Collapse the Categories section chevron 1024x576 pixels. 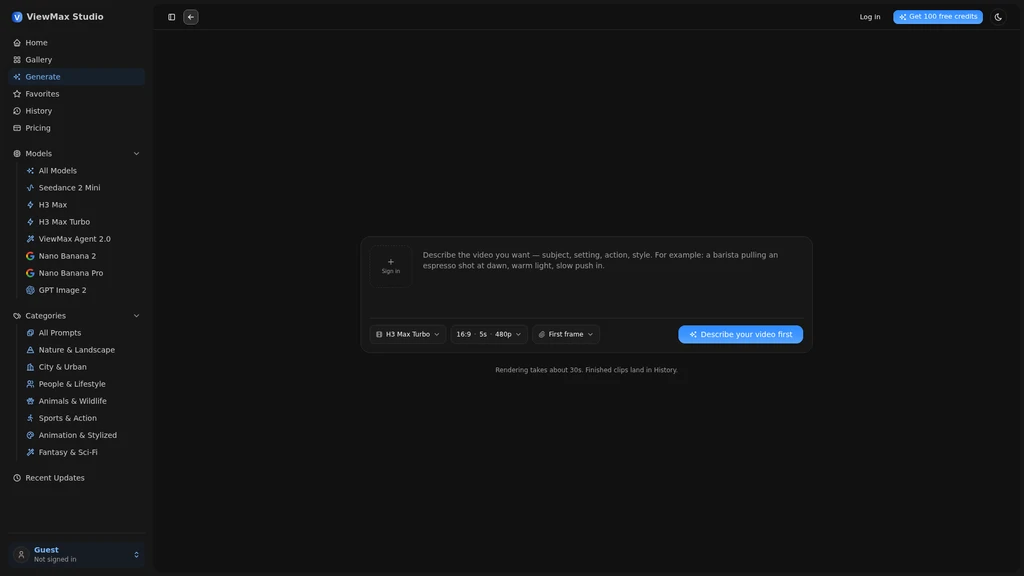coord(136,315)
